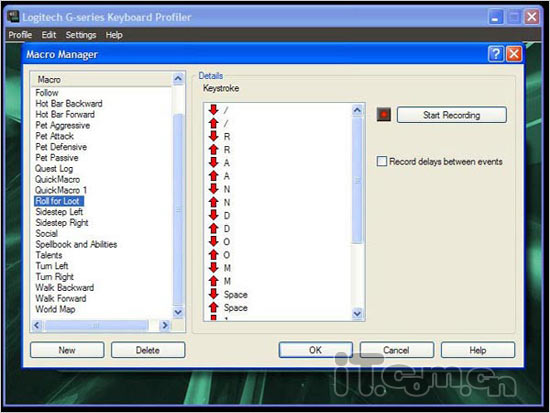Click macro list scroll up arrow
The width and height of the screenshot is (550, 413).
(178, 79)
